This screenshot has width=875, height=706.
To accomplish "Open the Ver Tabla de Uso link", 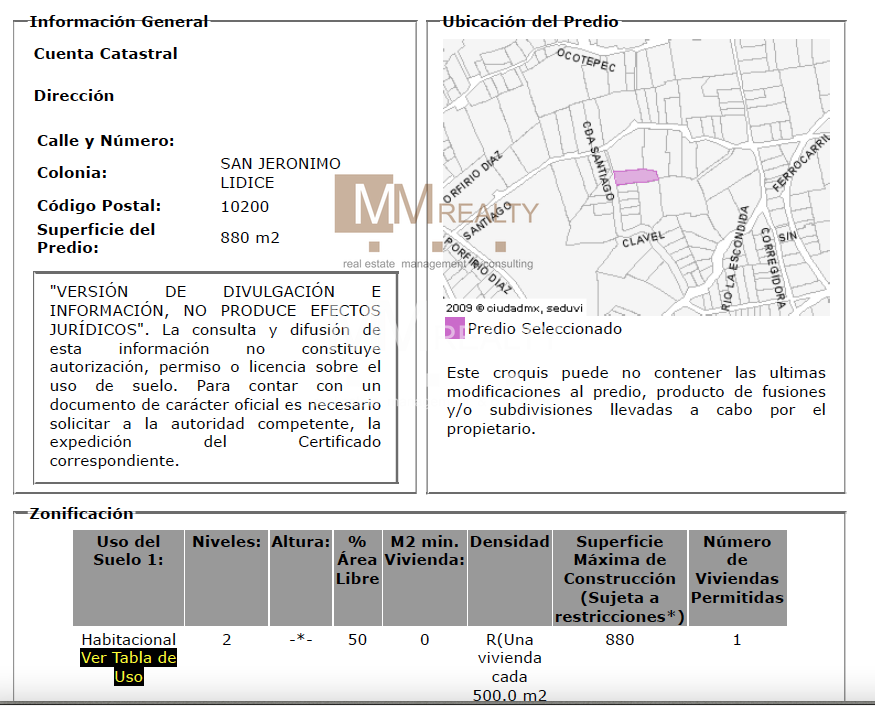I will point(128,667).
